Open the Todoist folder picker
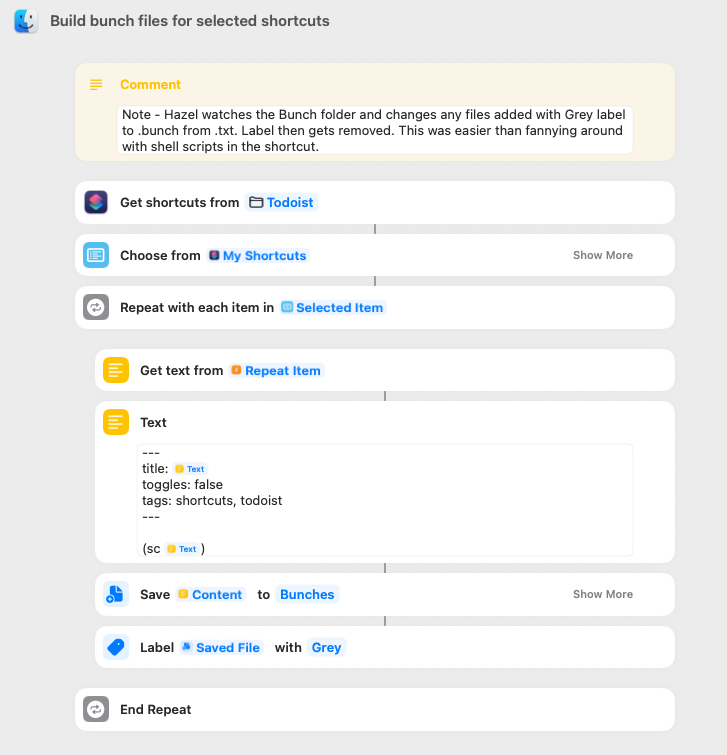The image size is (727, 755). pyautogui.click(x=281, y=202)
